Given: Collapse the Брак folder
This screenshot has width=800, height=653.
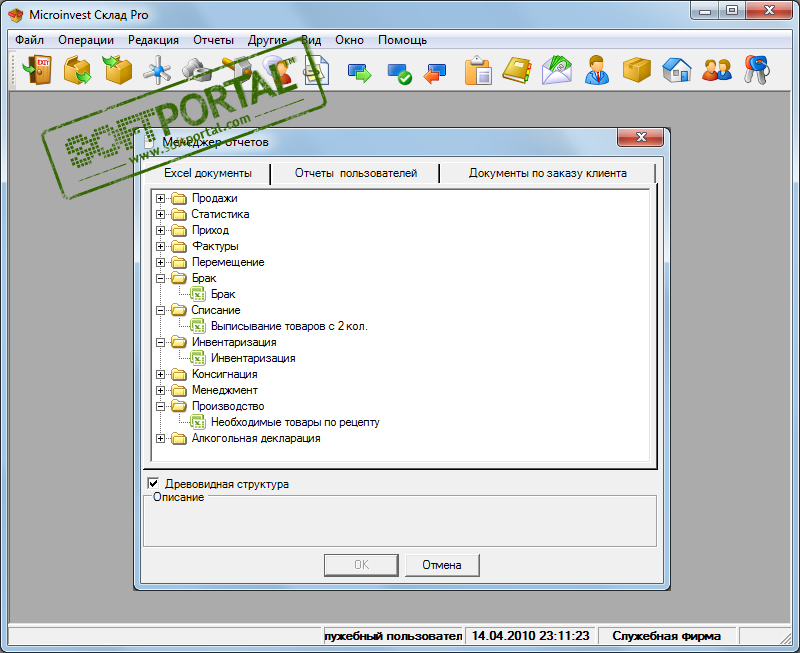Looking at the screenshot, I should pos(160,278).
